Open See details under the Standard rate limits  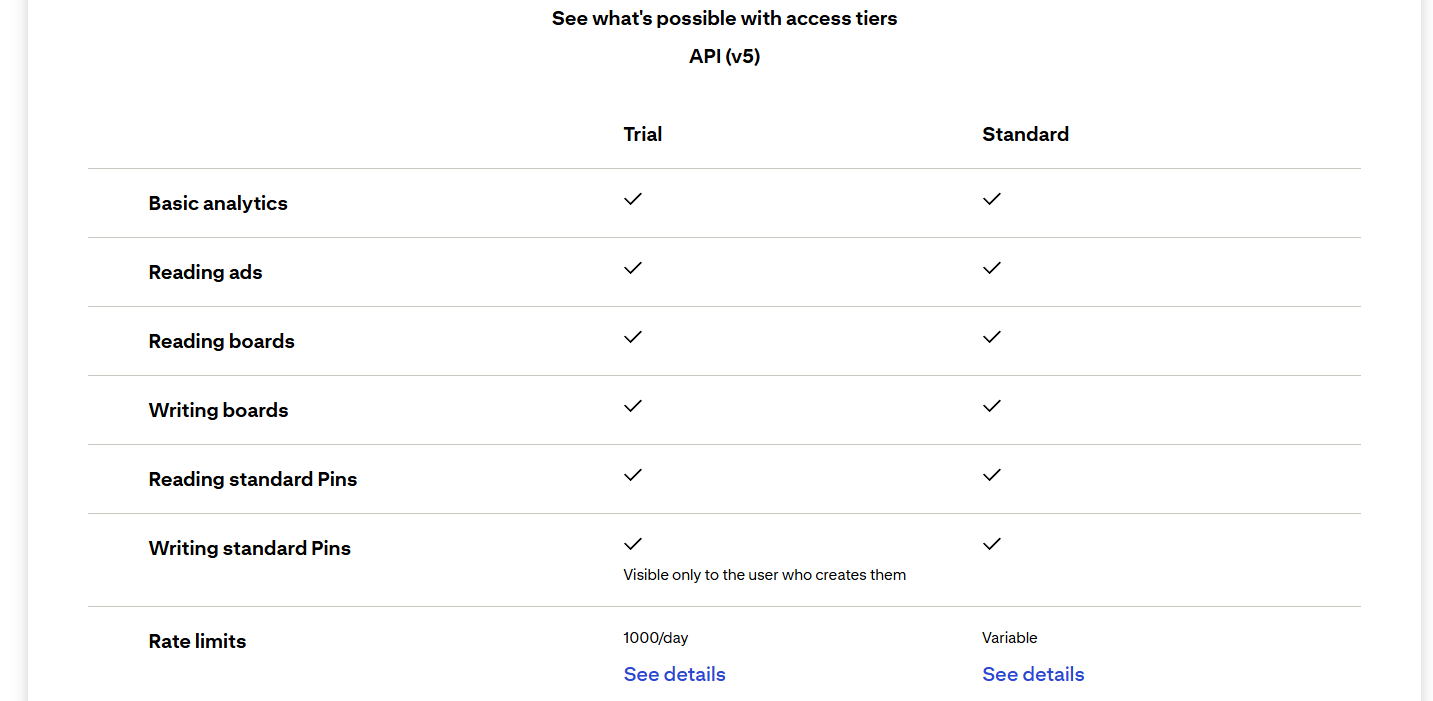1033,674
